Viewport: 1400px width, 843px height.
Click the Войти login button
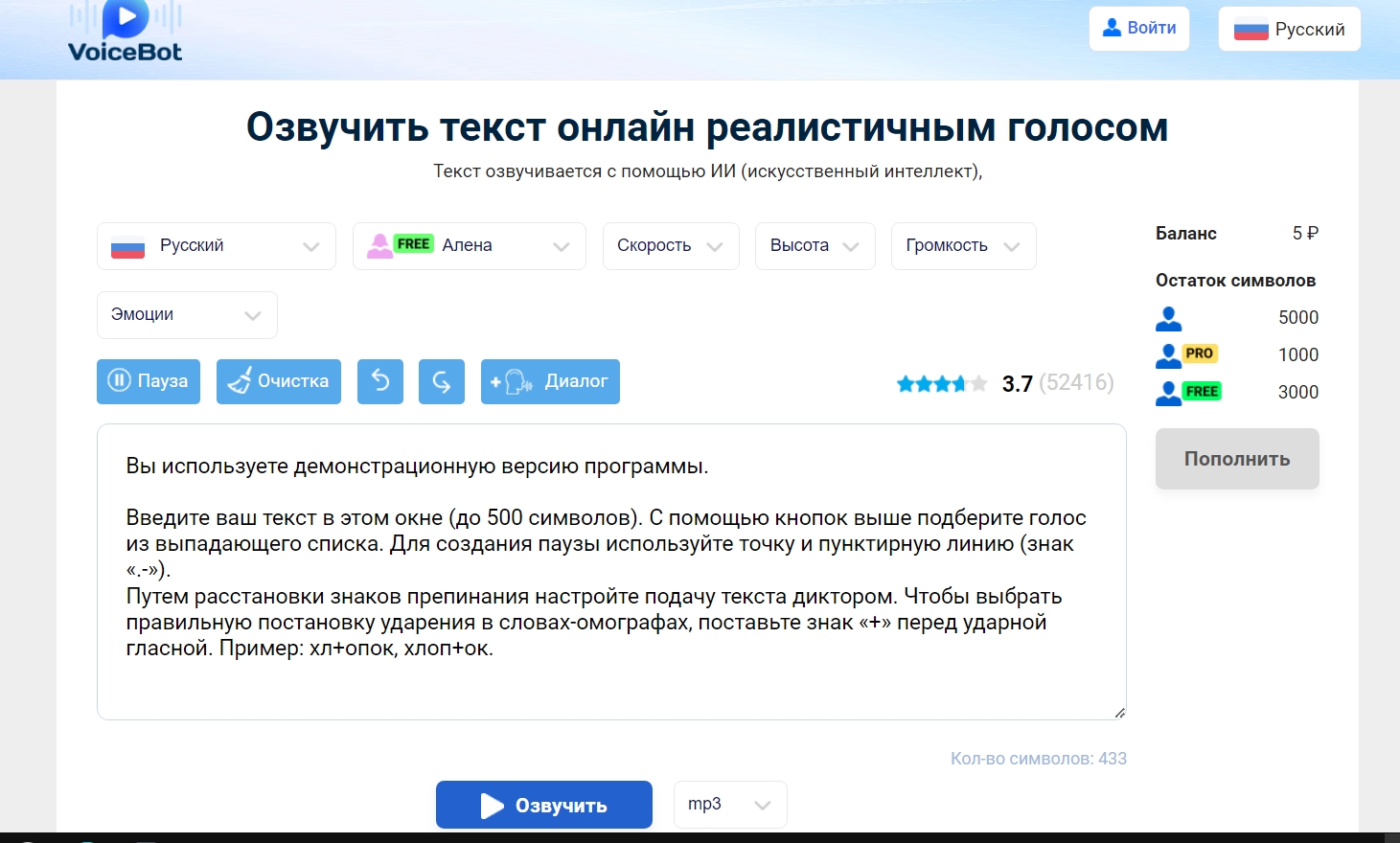point(1139,29)
